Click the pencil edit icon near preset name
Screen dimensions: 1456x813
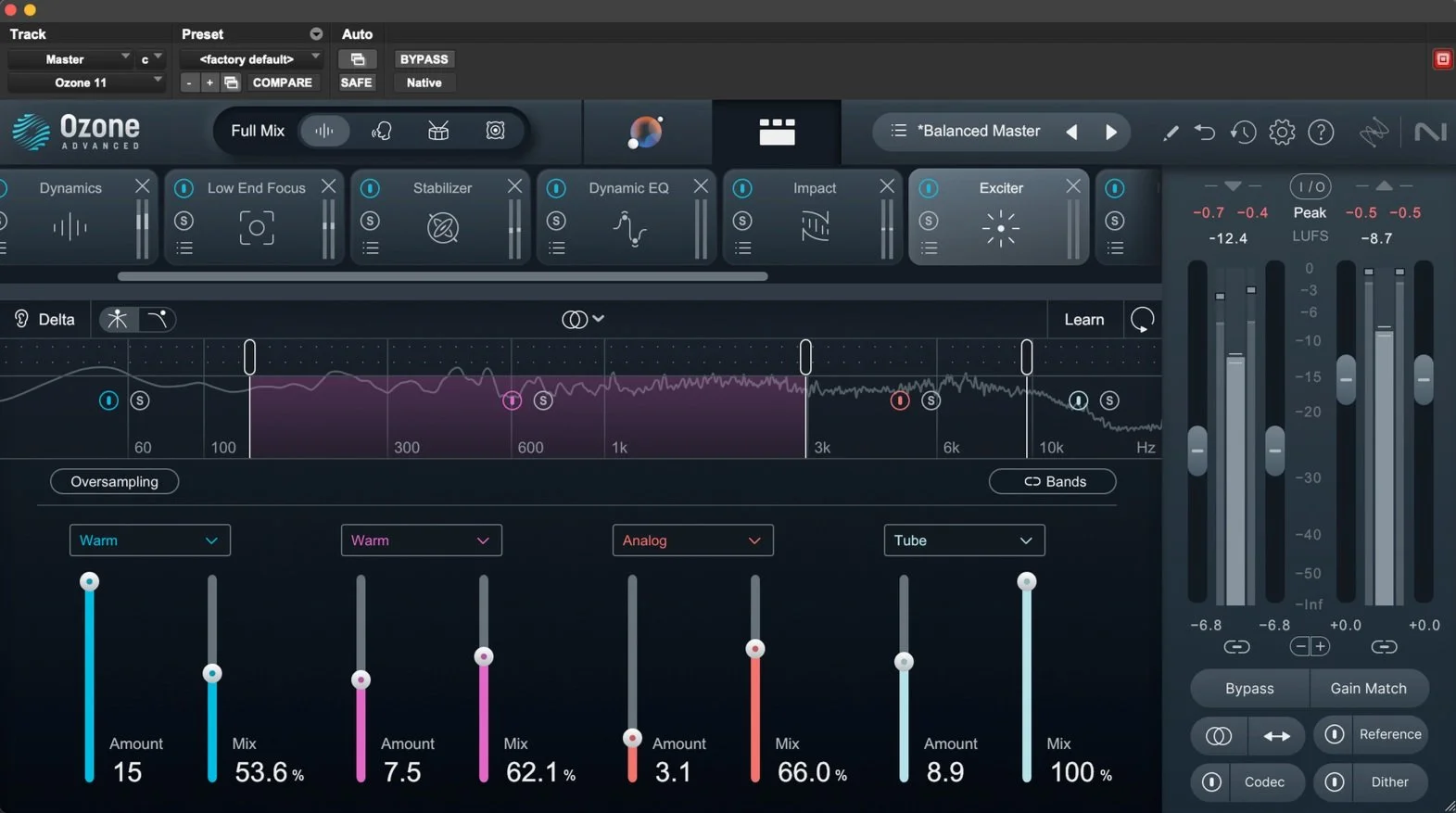pyautogui.click(x=1171, y=133)
